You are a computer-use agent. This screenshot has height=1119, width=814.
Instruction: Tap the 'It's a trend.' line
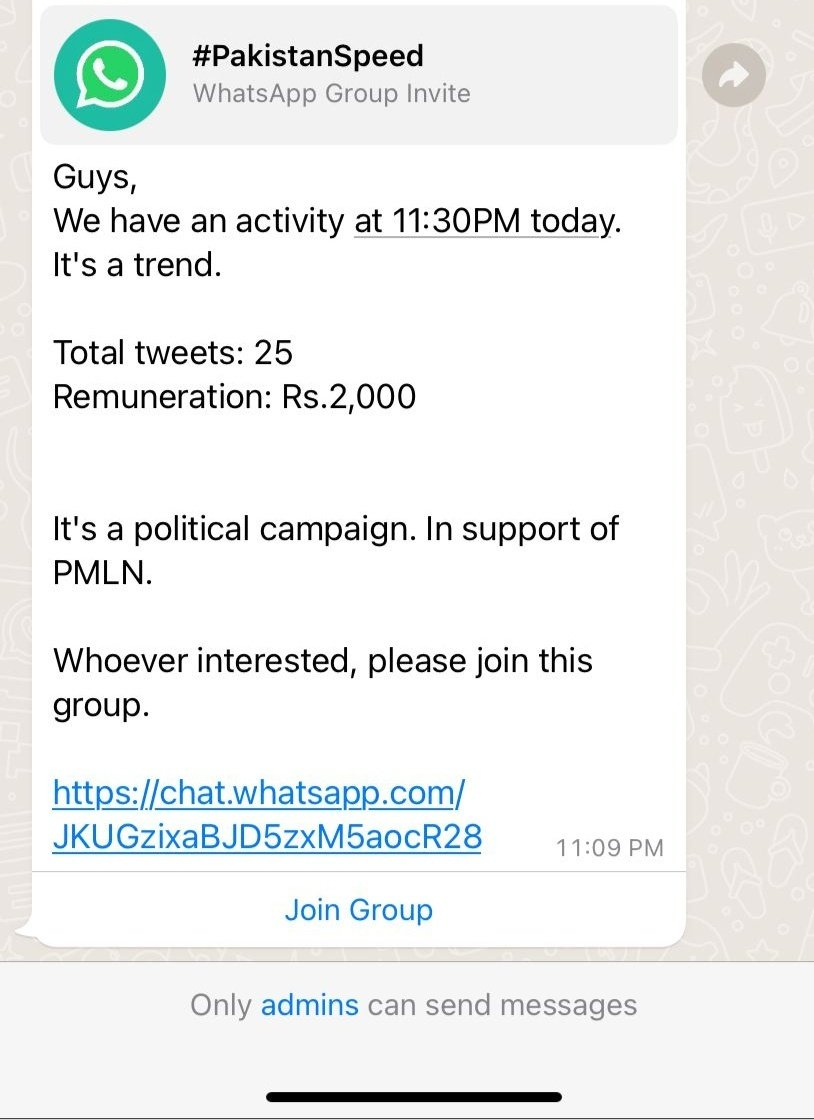click(137, 265)
